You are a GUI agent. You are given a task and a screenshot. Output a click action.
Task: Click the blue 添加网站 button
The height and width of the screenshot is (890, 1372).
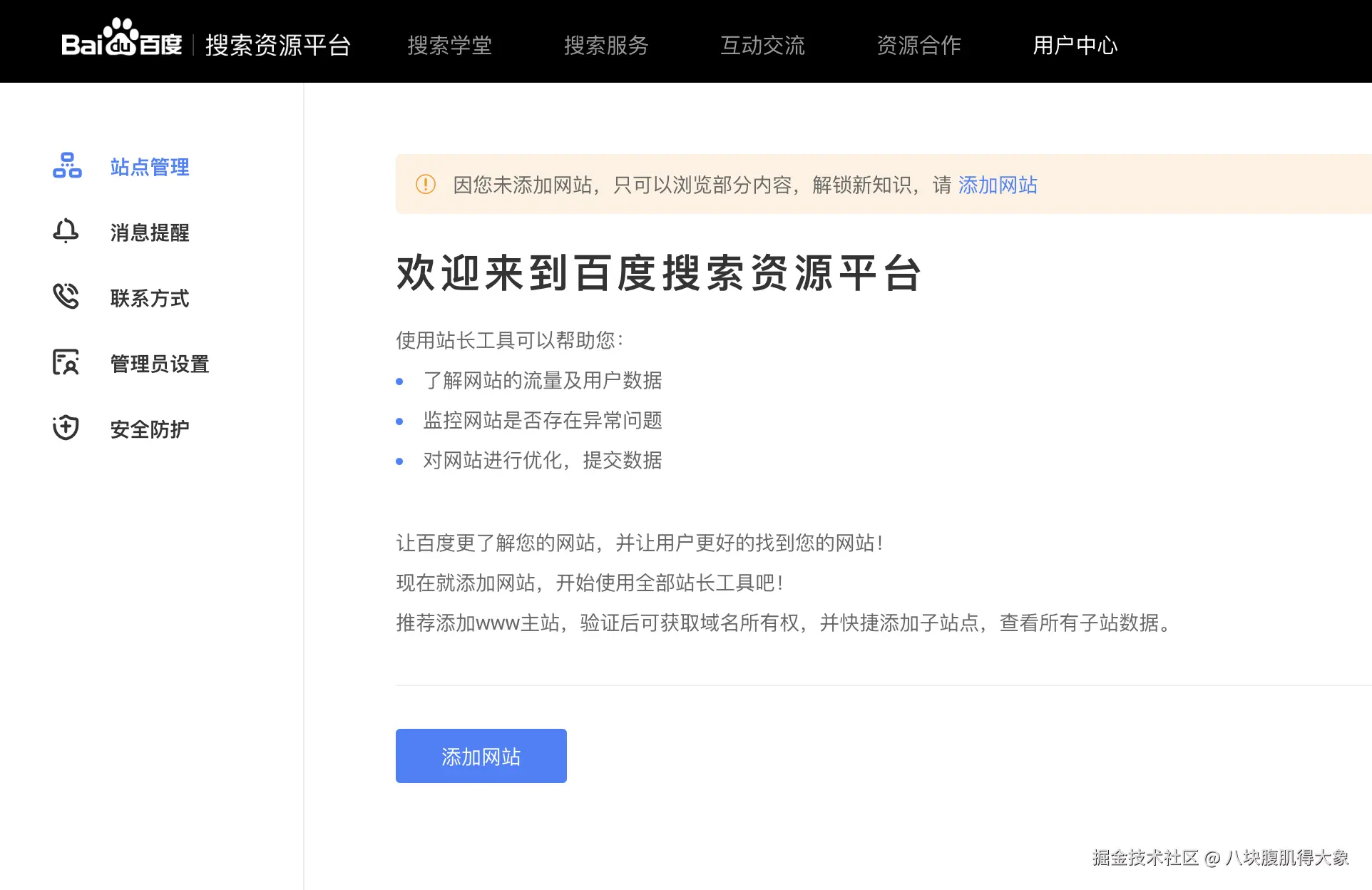pos(481,756)
